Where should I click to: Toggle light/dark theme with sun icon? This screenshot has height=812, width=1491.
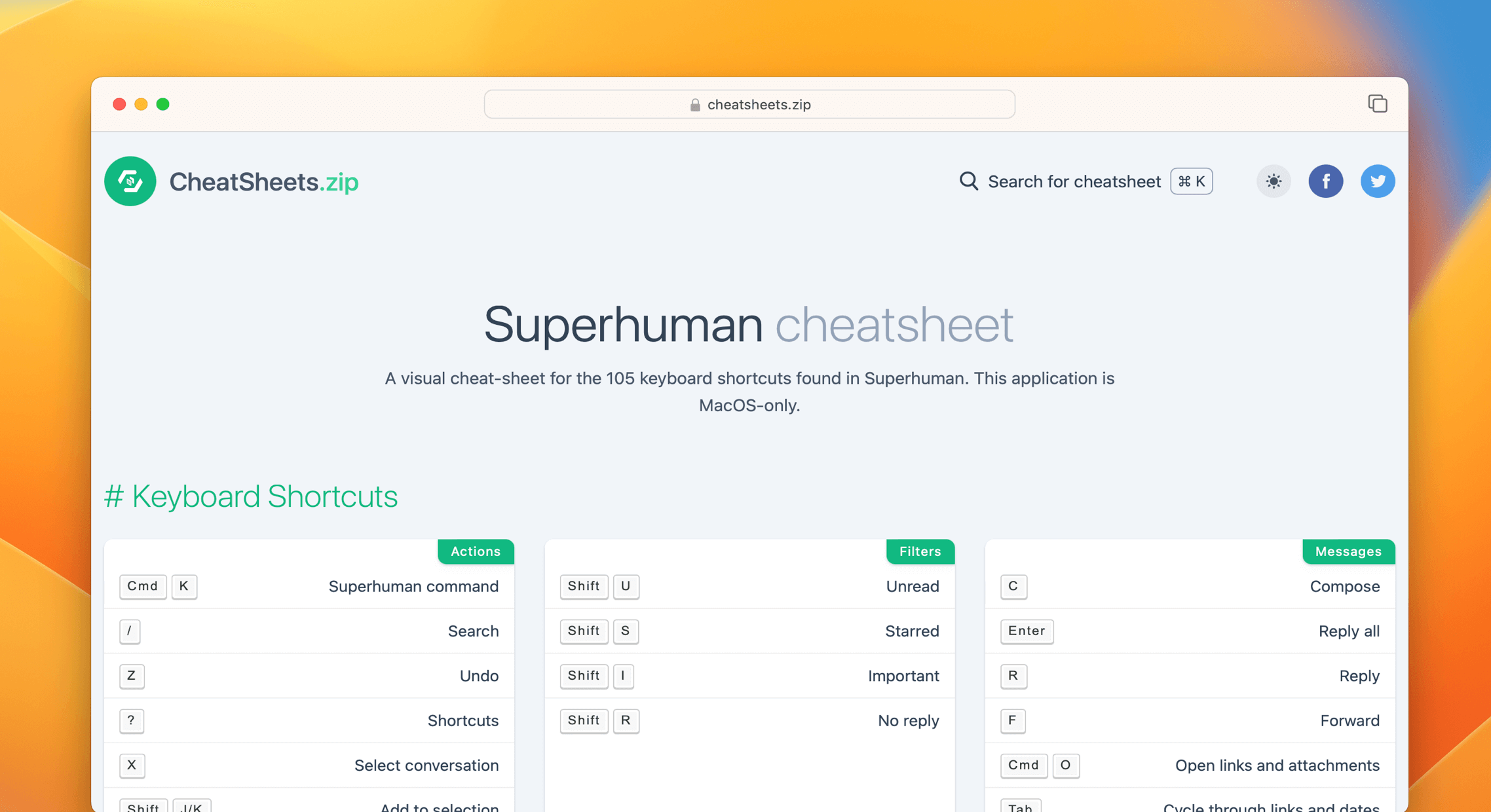click(1273, 181)
